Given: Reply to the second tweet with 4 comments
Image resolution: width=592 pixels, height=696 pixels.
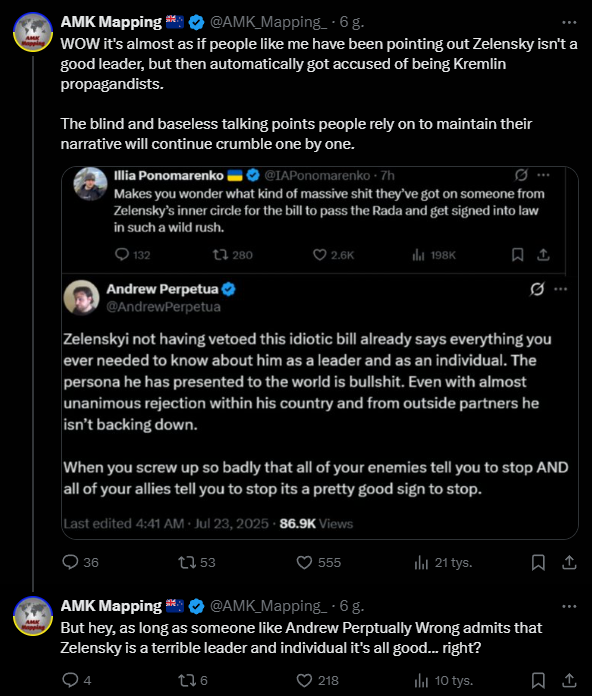Looking at the screenshot, I should tap(77, 680).
